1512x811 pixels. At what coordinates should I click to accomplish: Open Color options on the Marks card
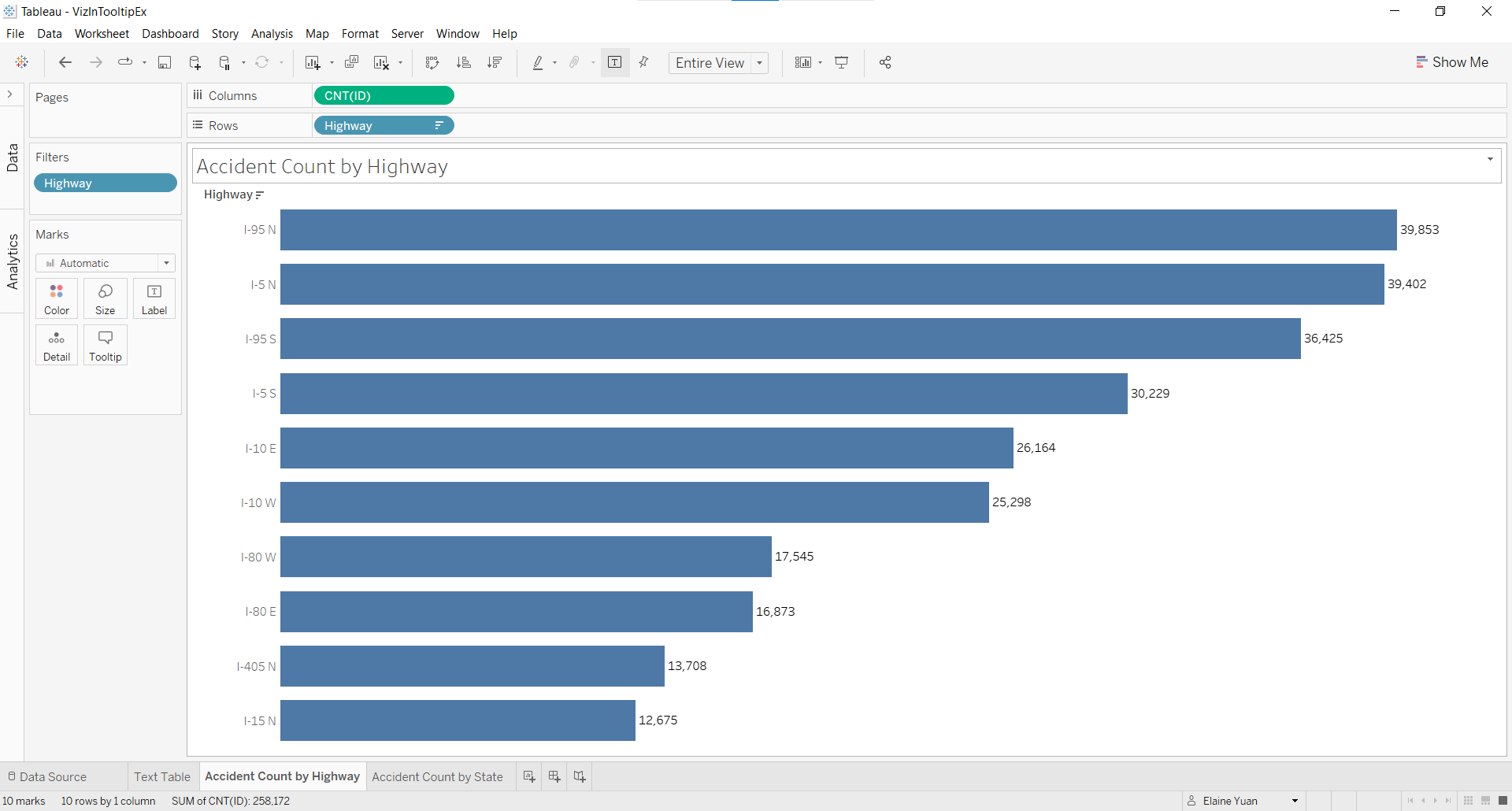pyautogui.click(x=57, y=299)
